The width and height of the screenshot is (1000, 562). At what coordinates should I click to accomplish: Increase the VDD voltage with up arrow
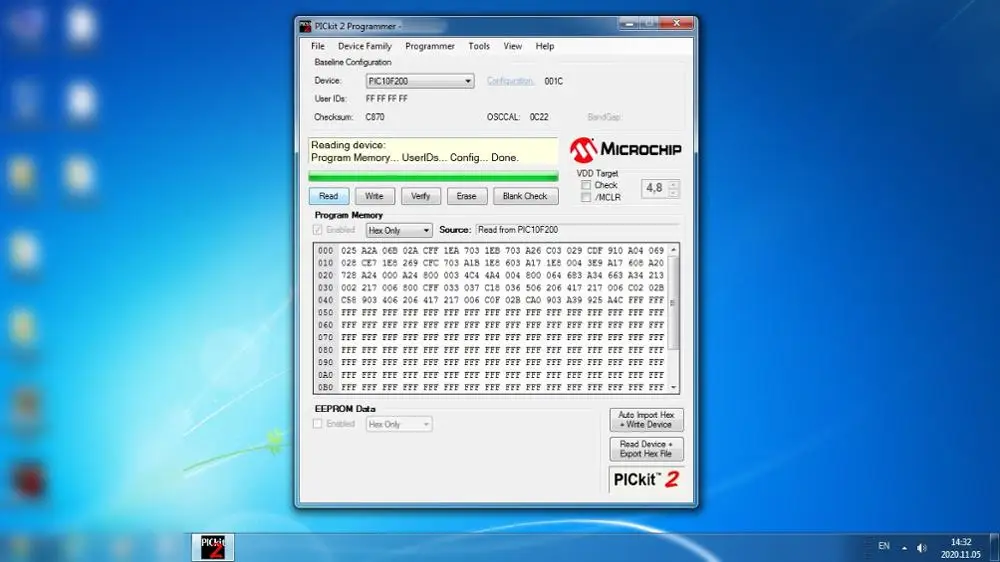673,184
